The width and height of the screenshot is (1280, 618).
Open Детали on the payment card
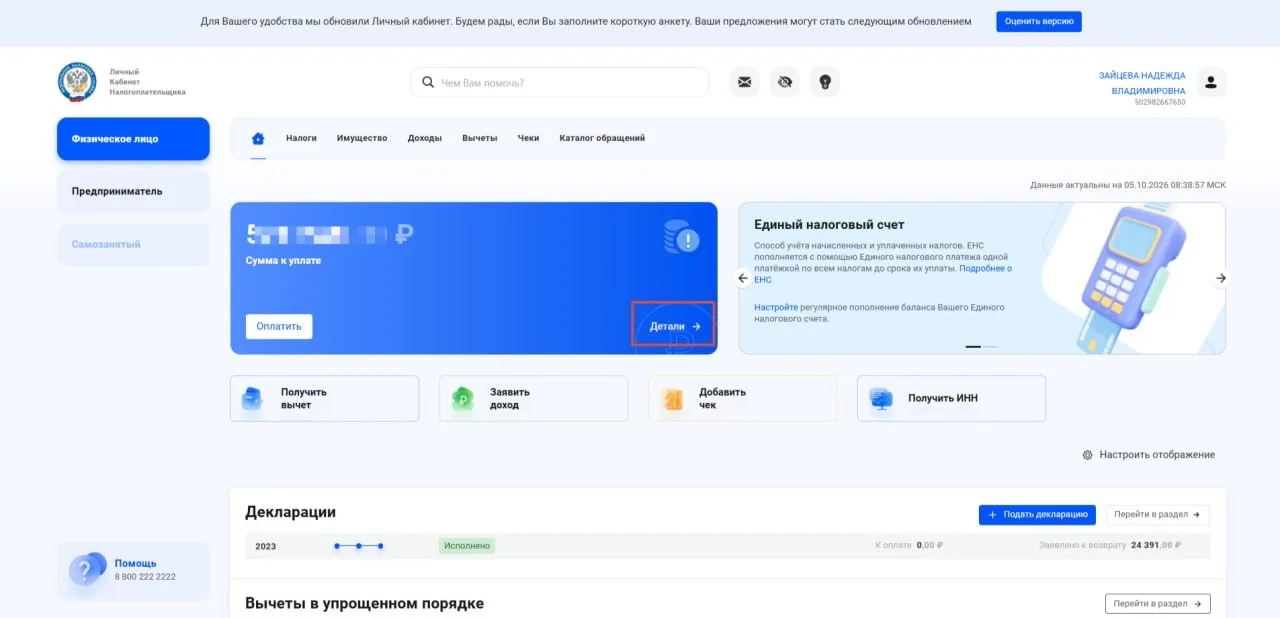(674, 326)
